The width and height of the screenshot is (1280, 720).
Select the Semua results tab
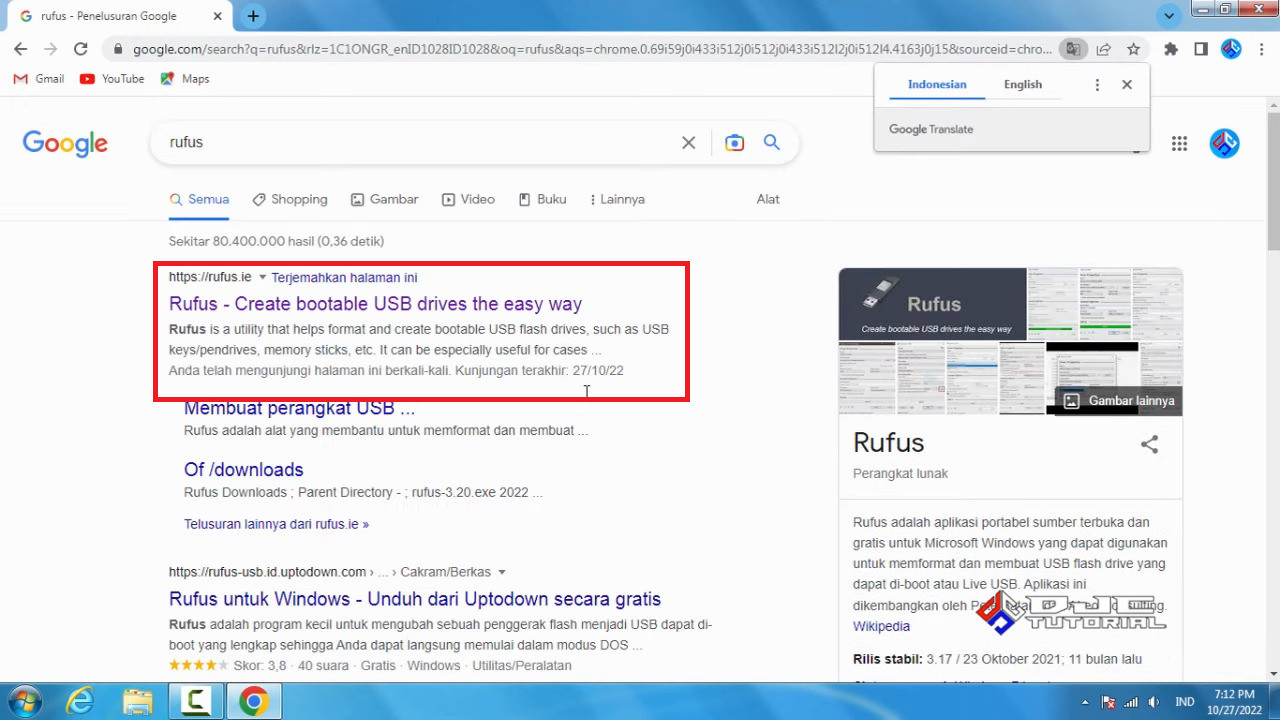[199, 199]
